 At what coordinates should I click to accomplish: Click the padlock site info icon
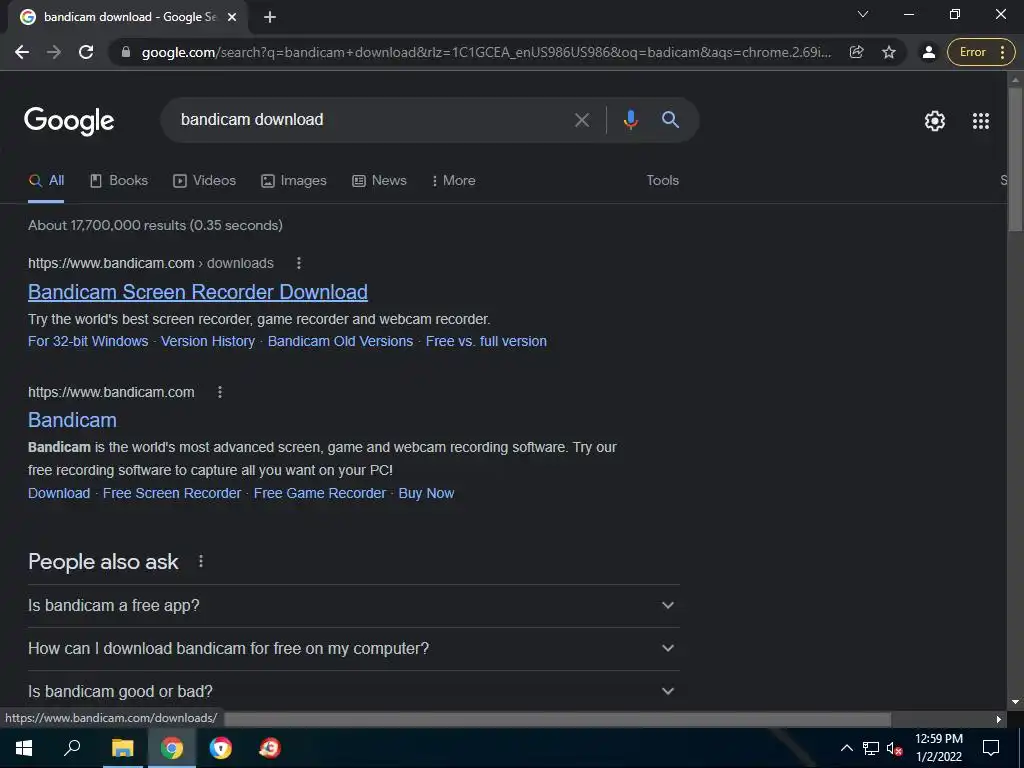pyautogui.click(x=126, y=52)
